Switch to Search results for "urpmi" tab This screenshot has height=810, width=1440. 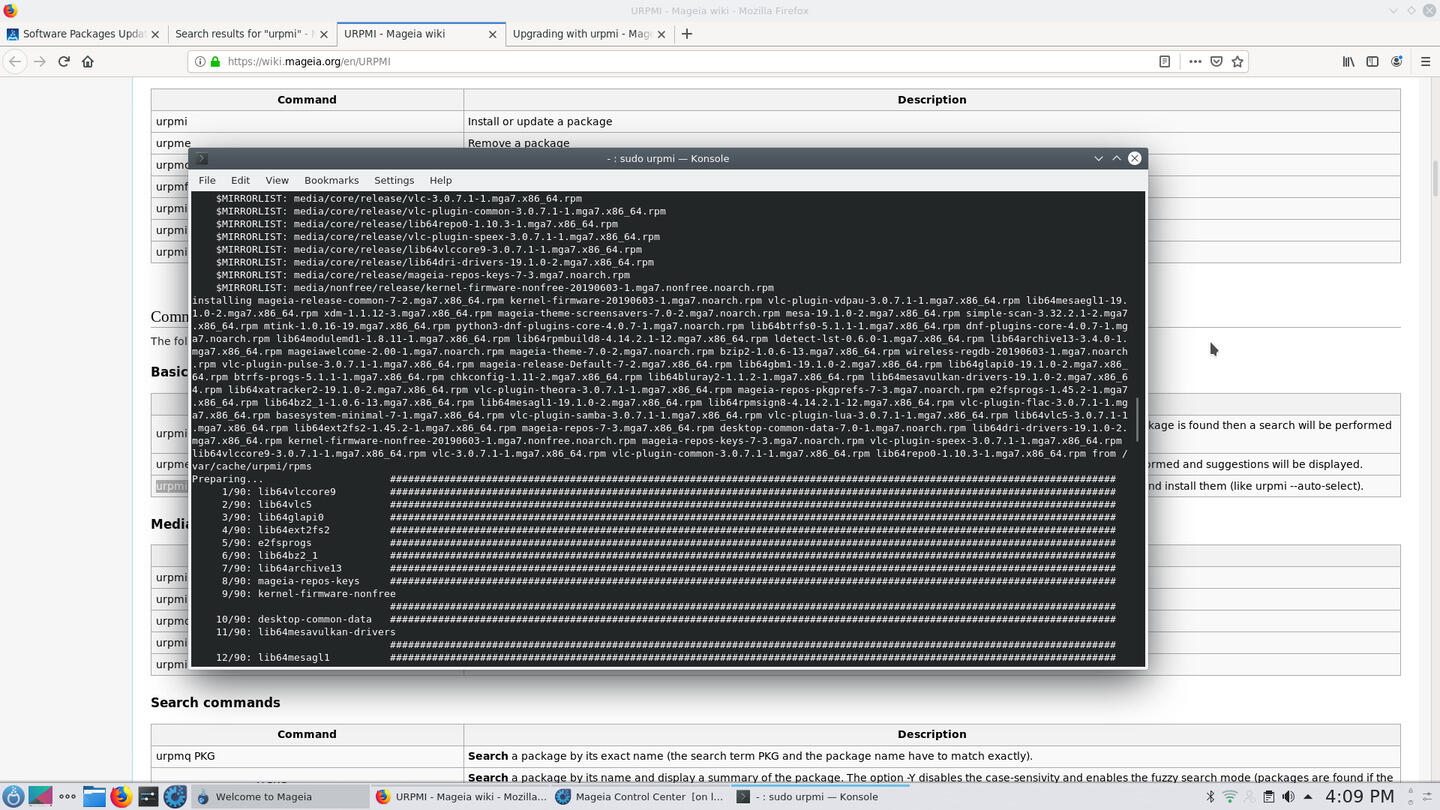pyautogui.click(x=250, y=33)
